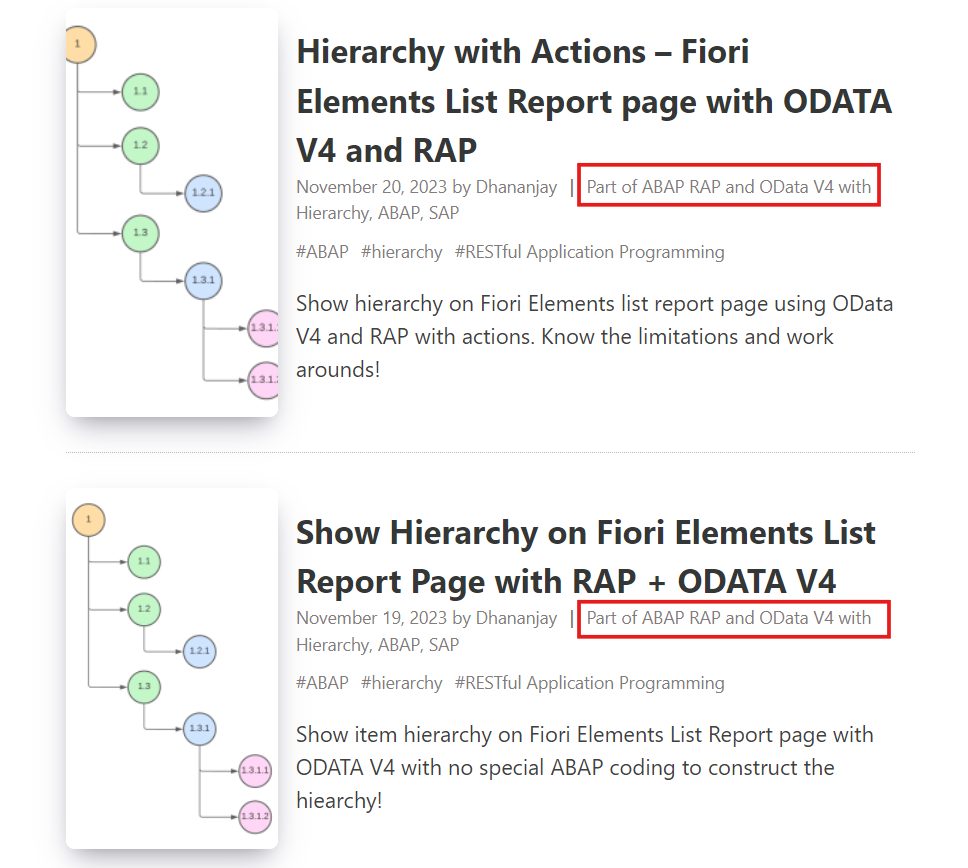Click the orange root node 1 in first diagram
Image resolution: width=968 pixels, height=868 pixels.
[80, 44]
